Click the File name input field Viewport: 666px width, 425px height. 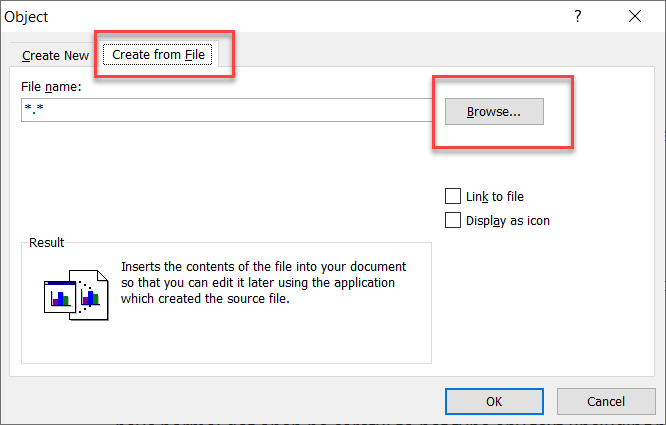[226, 110]
